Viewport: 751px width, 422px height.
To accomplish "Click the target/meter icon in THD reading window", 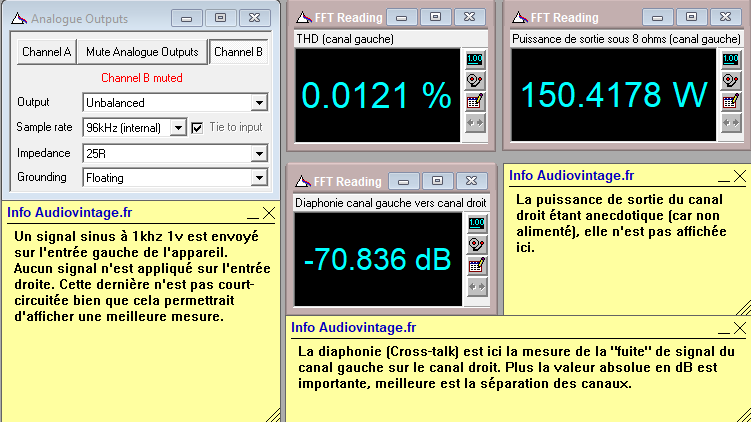I will point(475,80).
